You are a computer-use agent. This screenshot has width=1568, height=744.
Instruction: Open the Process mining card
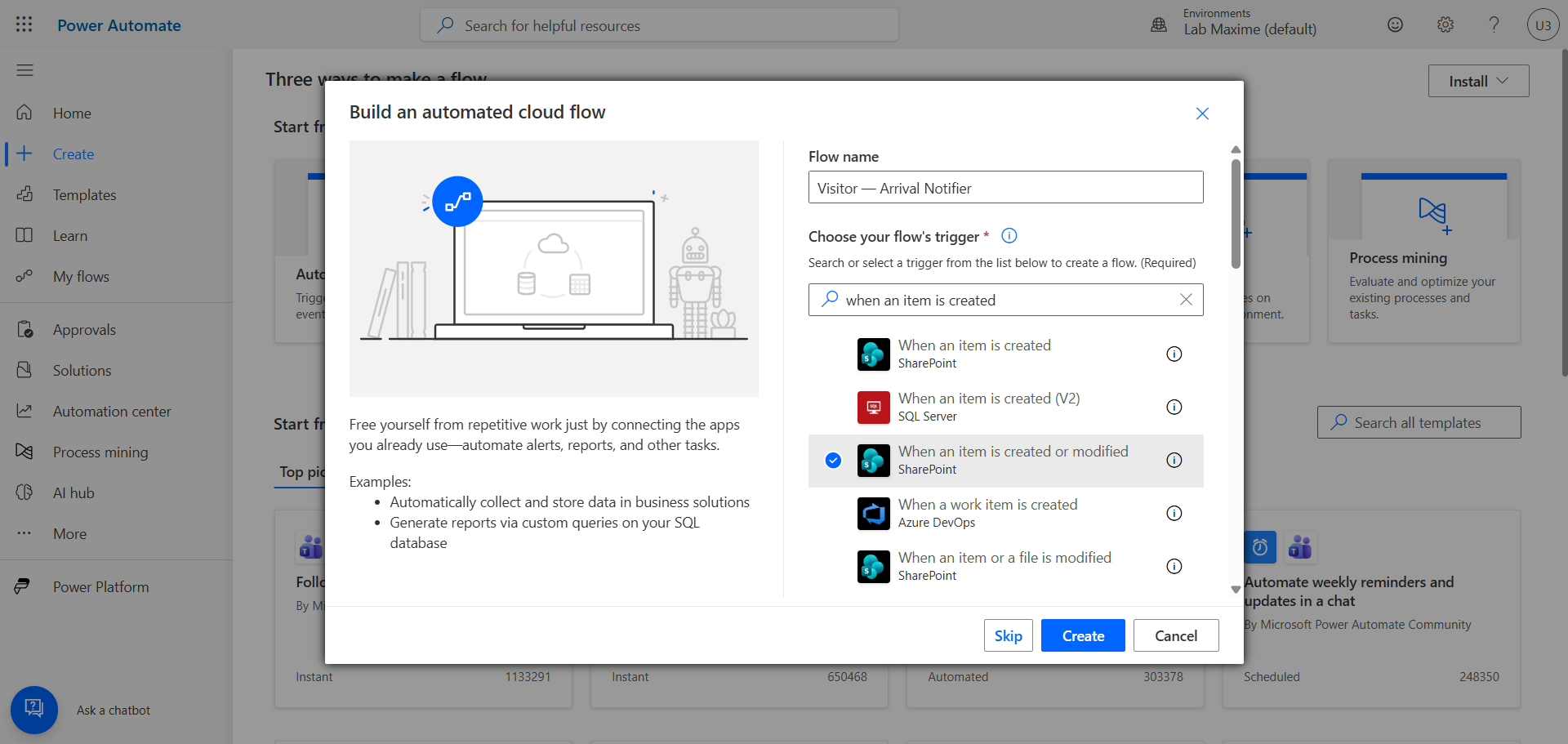(1423, 251)
